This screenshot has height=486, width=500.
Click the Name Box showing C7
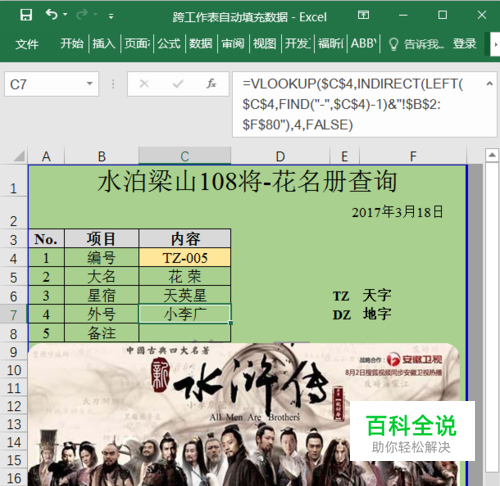tap(52, 84)
